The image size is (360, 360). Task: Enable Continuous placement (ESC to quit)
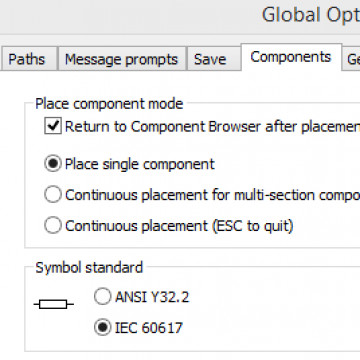pyautogui.click(x=53, y=226)
